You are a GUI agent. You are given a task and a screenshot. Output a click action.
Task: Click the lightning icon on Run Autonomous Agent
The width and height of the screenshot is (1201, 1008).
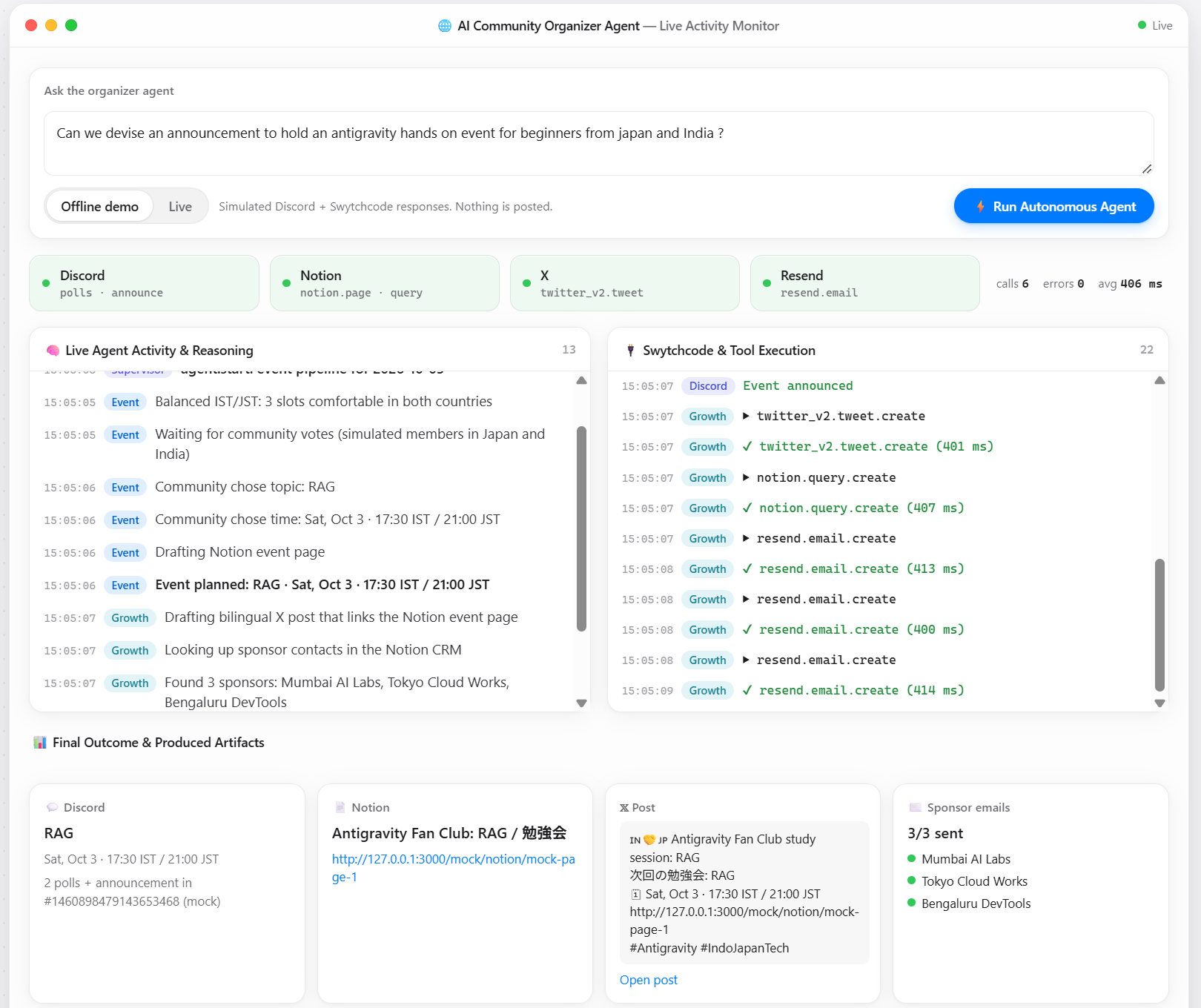(x=981, y=206)
